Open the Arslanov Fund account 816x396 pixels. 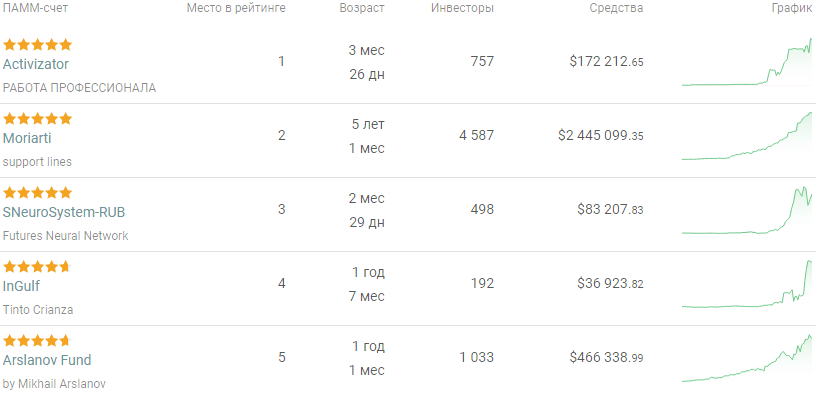(47, 360)
